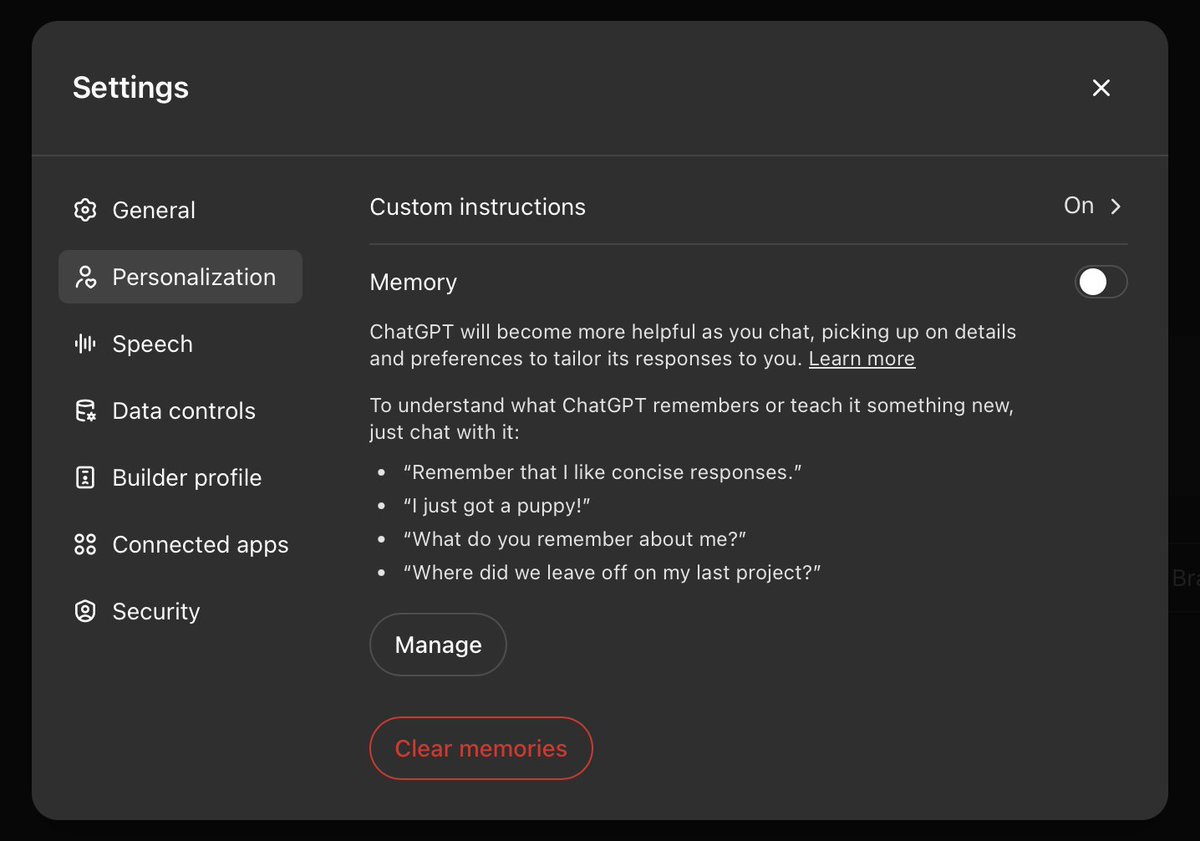Viewport: 1200px width, 841px height.
Task: Go to Connected apps tab label
Action: (x=200, y=545)
